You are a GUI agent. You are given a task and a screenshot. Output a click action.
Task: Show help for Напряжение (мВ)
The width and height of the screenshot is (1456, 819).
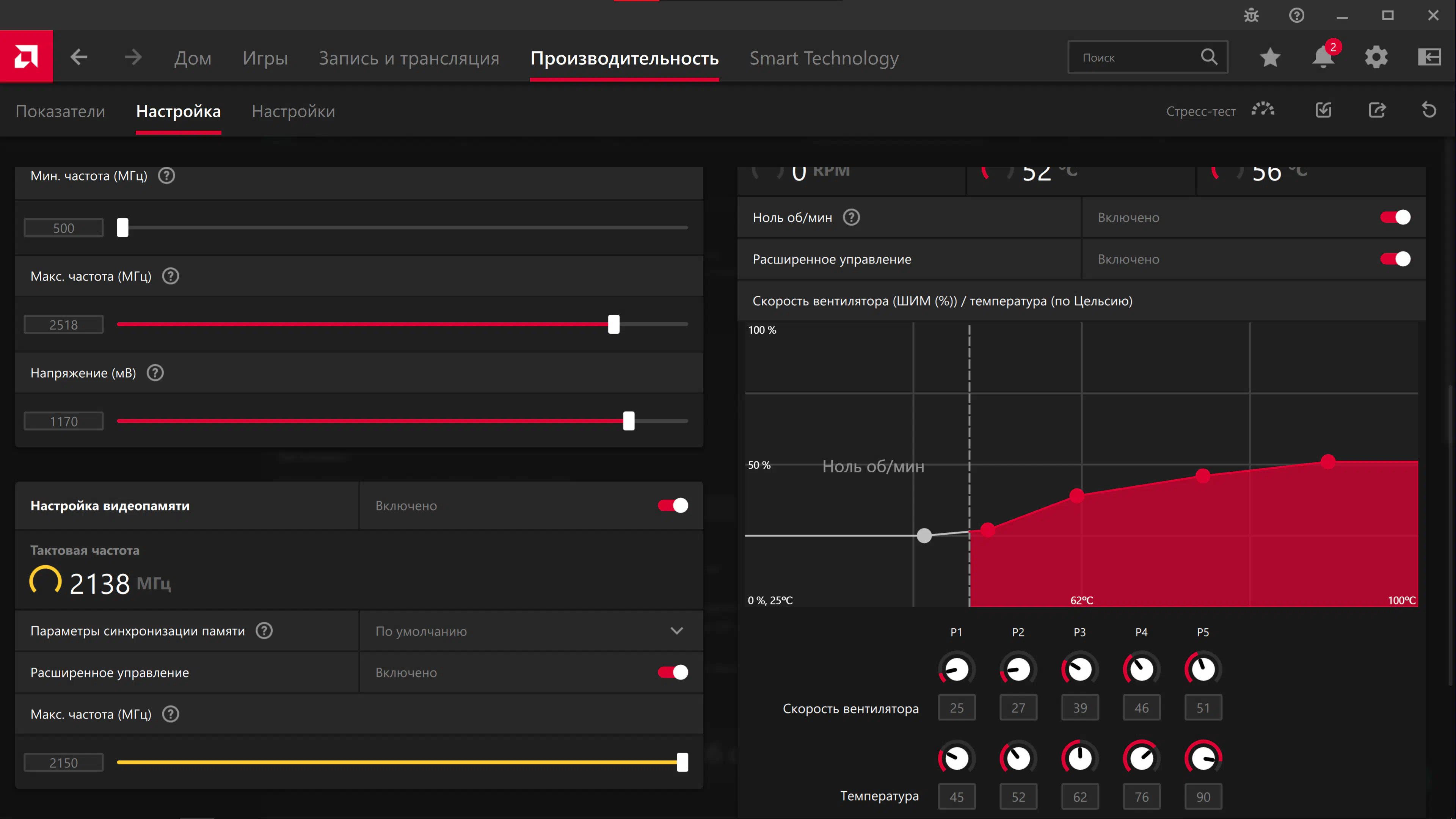point(155,373)
